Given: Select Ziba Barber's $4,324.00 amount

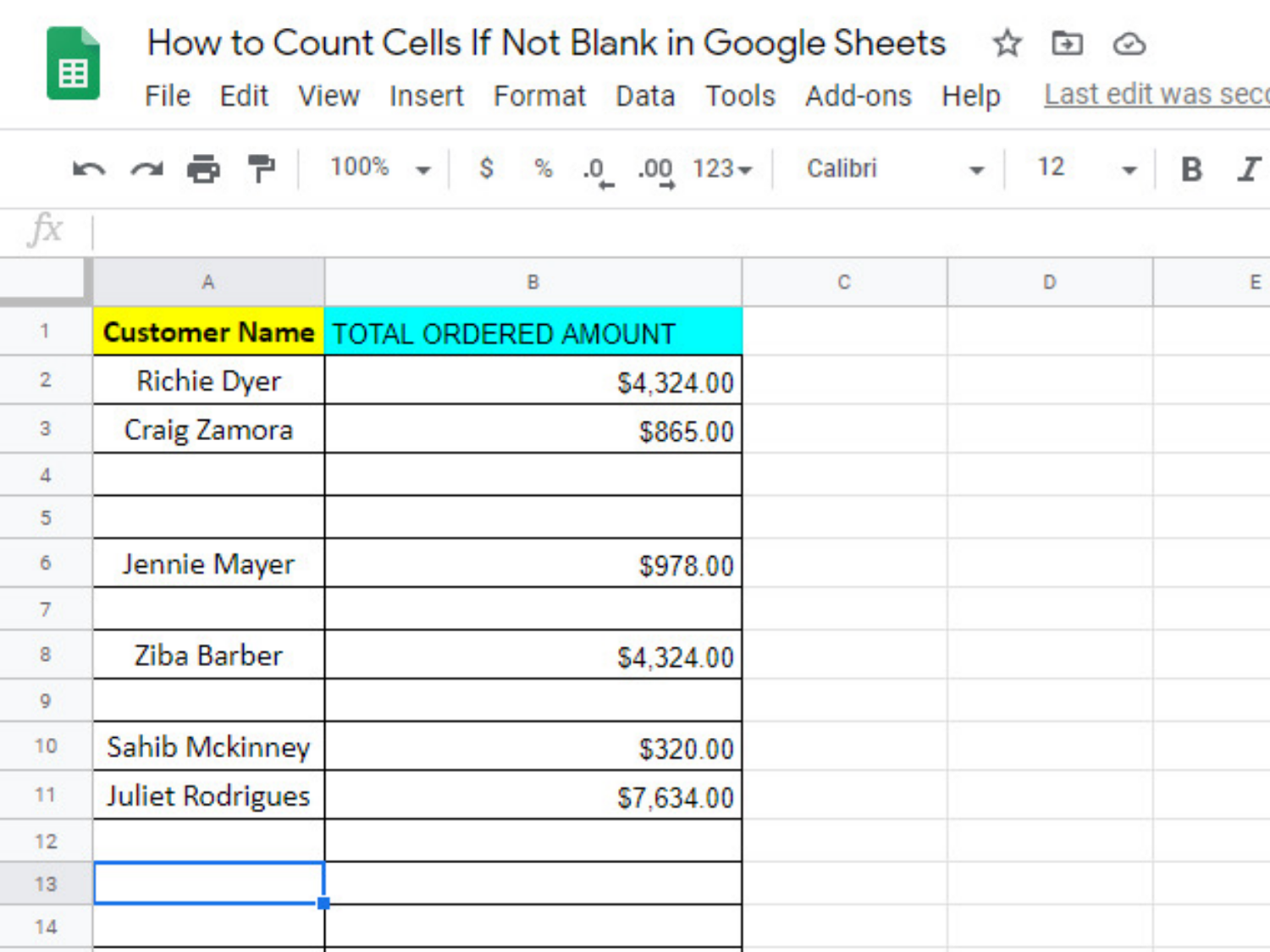Looking at the screenshot, I should [533, 654].
